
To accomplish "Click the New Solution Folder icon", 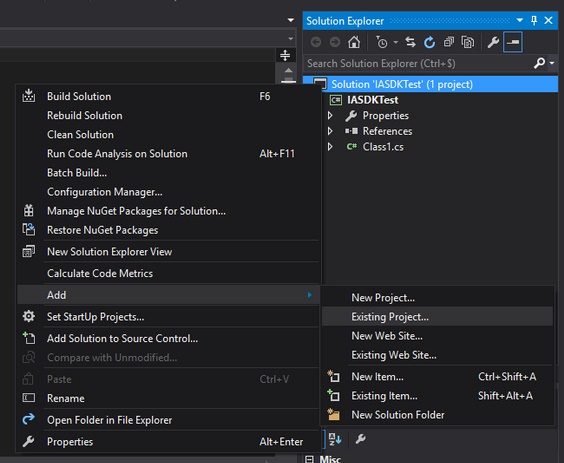I will pos(333,414).
